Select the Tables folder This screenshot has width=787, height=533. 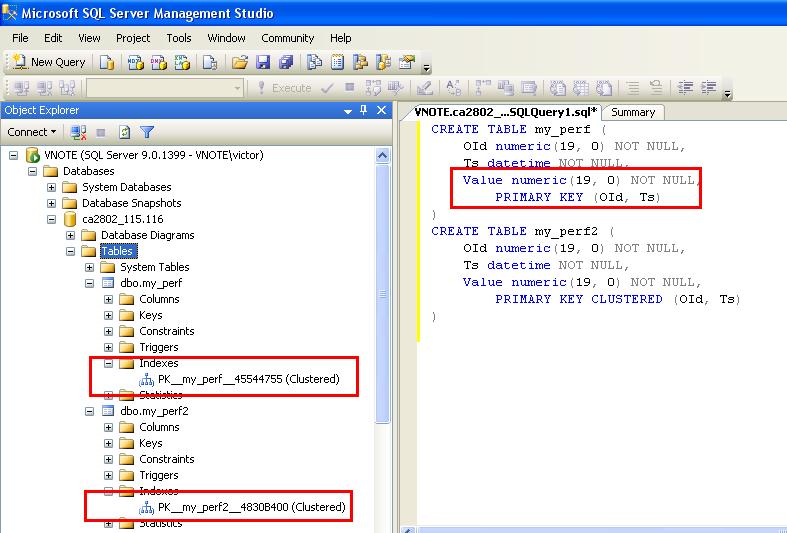point(117,251)
